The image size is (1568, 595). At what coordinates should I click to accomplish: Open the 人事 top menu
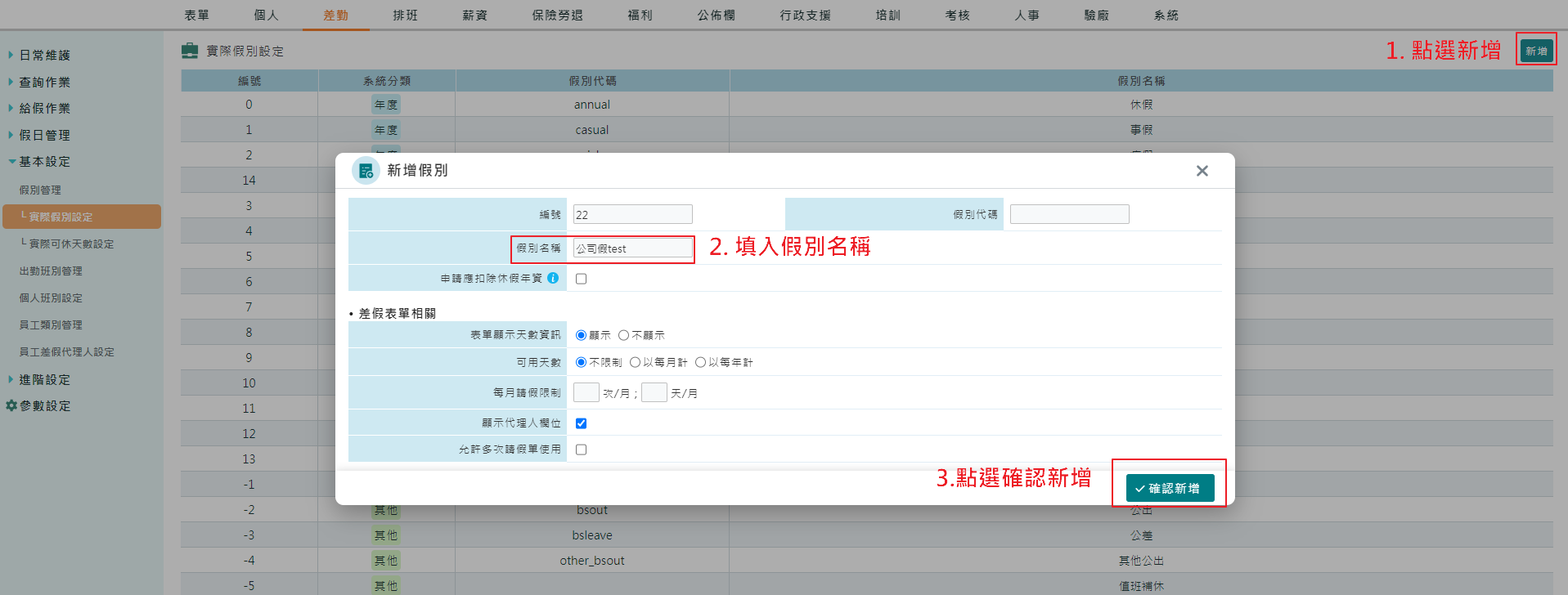[x=1027, y=15]
